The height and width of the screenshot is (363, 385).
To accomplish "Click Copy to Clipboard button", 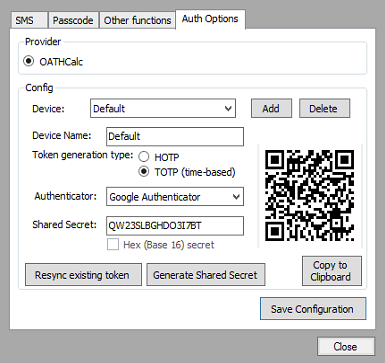I will point(332,271).
